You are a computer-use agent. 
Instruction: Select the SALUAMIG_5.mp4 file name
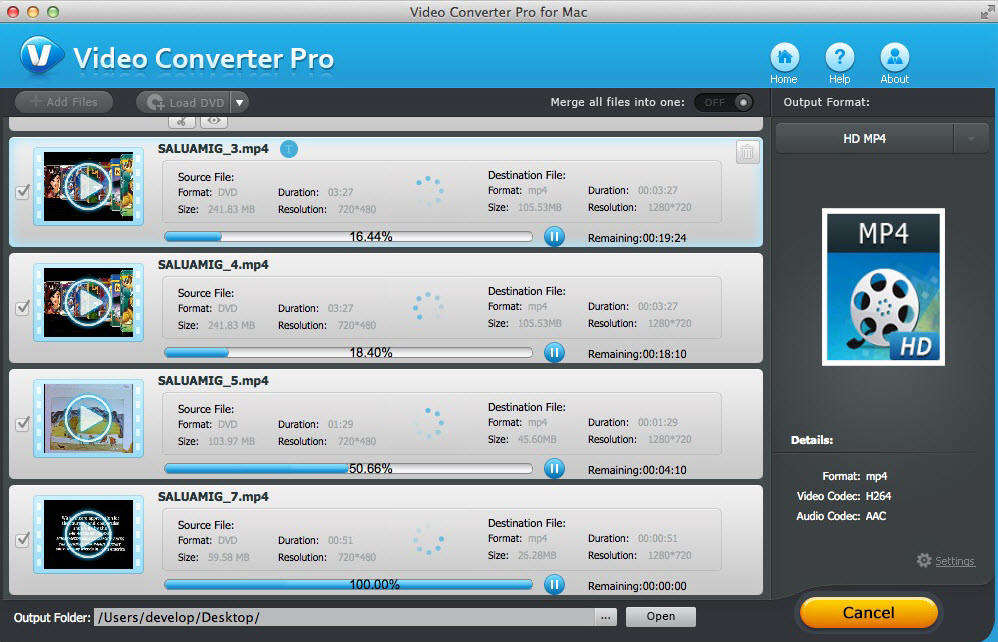[213, 380]
